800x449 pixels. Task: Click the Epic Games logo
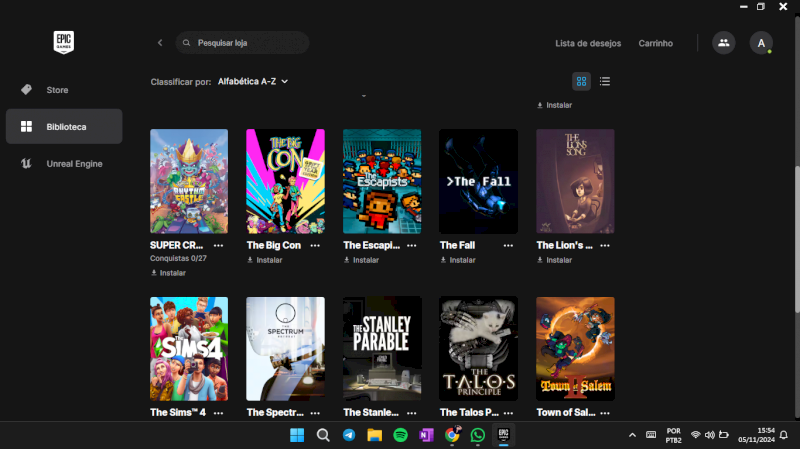pos(64,42)
